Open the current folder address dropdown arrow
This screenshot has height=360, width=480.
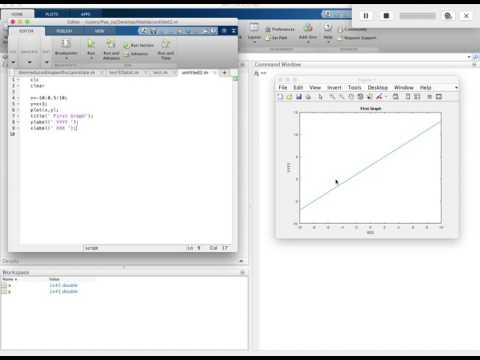[469, 57]
